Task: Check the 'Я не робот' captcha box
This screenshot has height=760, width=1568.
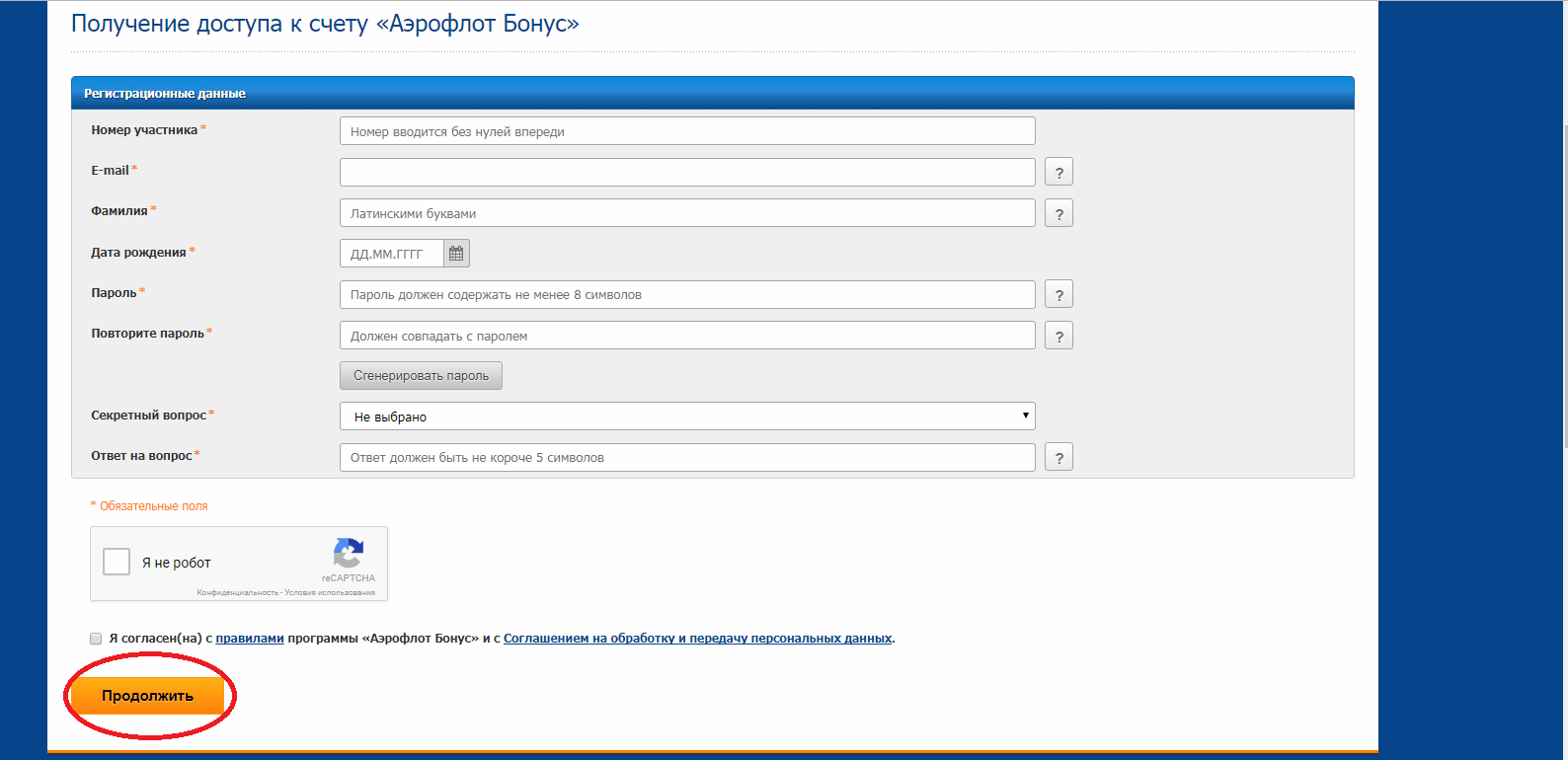Action: coord(117,562)
